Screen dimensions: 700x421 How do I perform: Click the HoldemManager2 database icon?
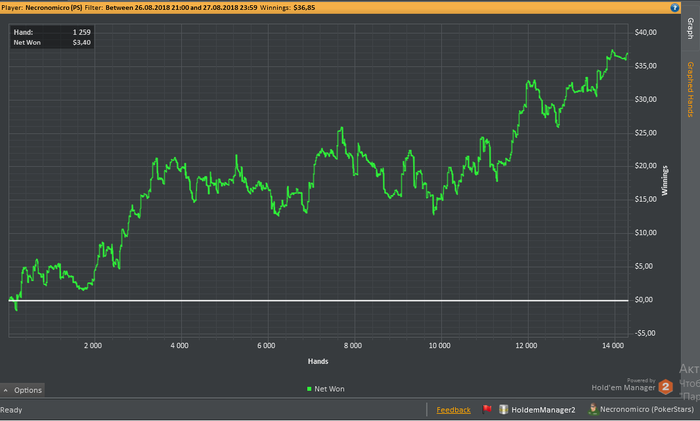504,409
